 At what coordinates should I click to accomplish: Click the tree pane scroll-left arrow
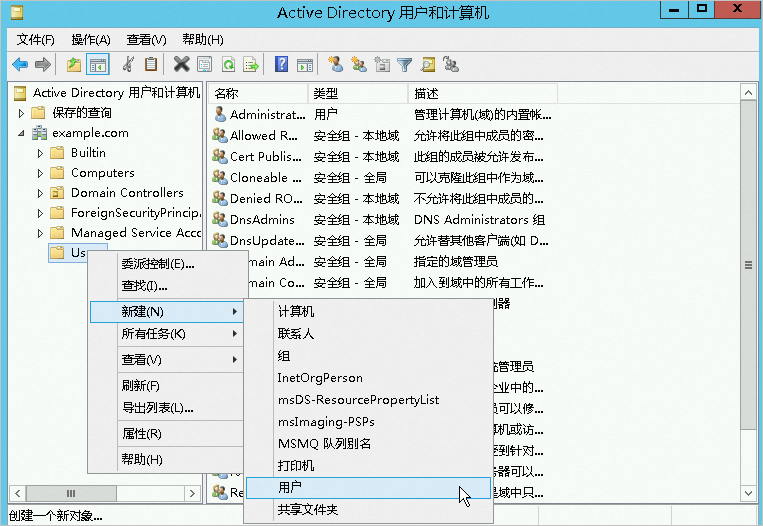(18, 493)
